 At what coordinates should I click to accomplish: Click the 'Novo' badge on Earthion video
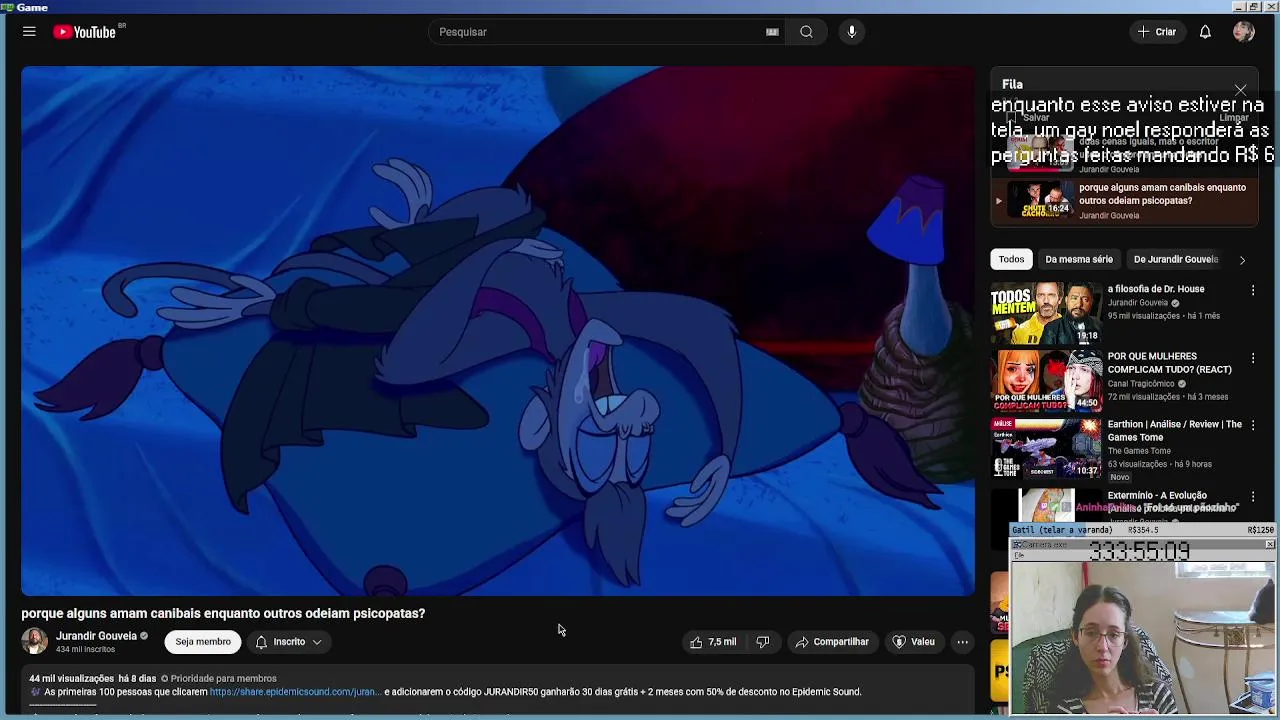coord(1119,477)
